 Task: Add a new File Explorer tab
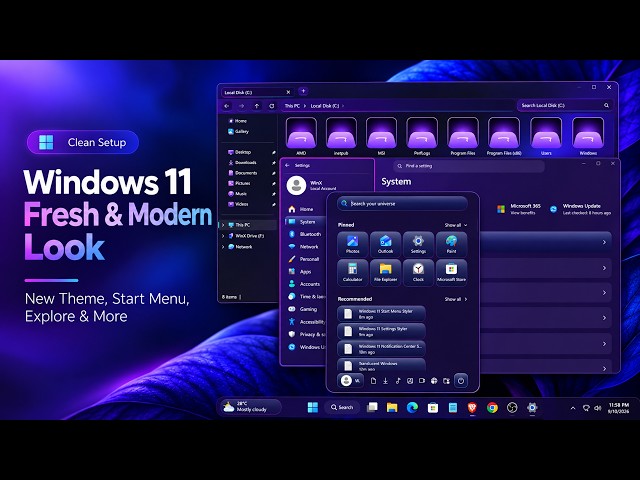coord(303,91)
